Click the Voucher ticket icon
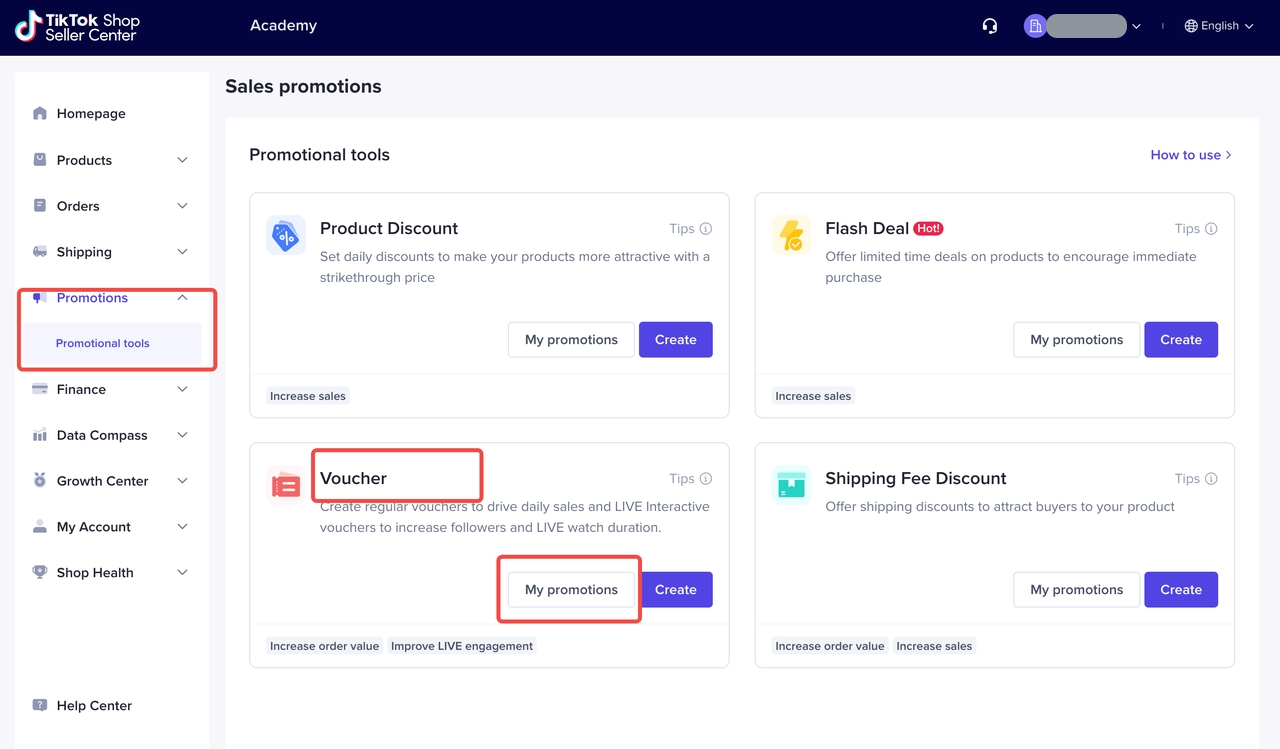 286,486
